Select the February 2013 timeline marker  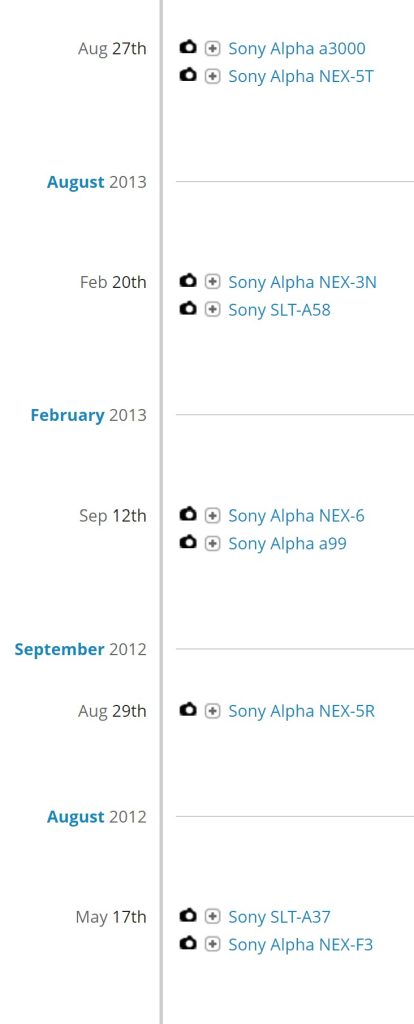pos(88,415)
